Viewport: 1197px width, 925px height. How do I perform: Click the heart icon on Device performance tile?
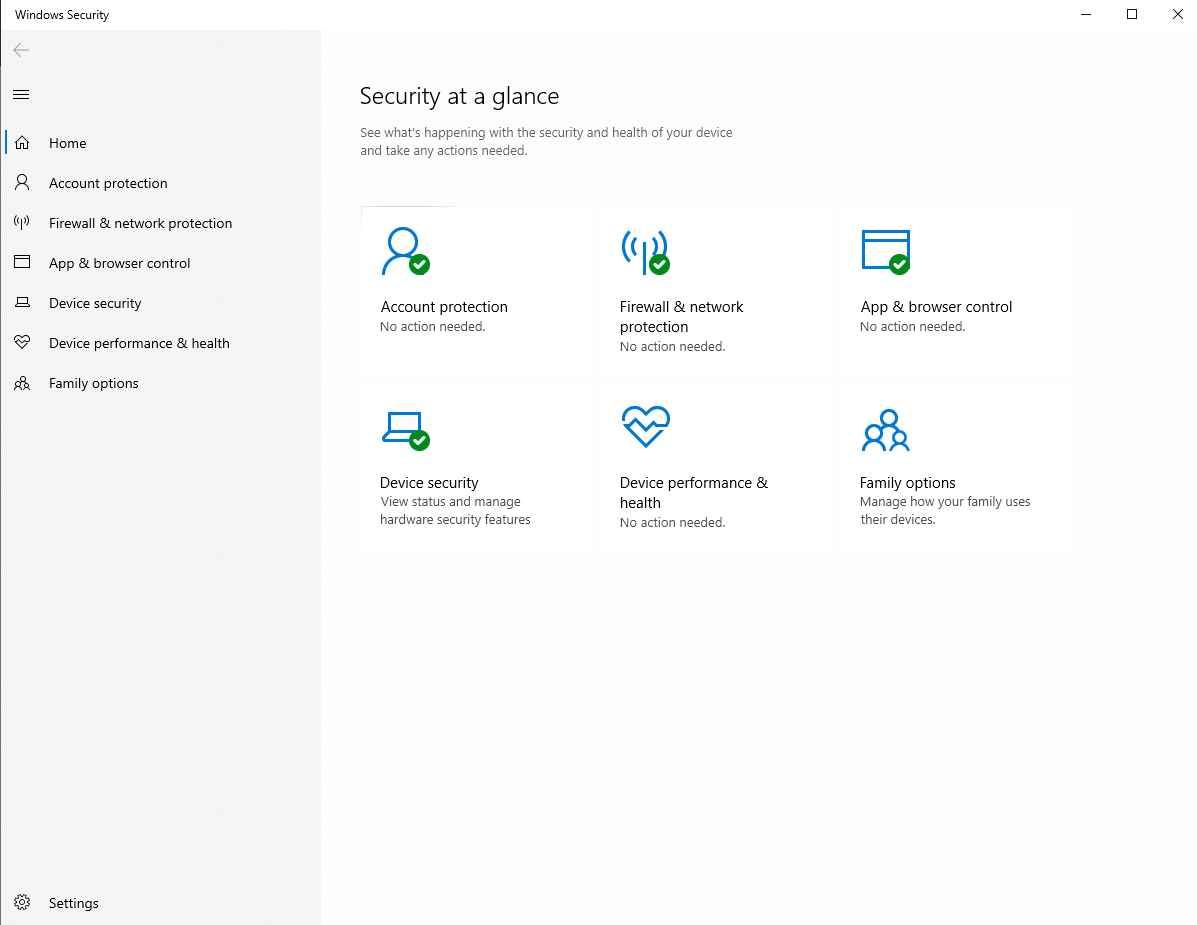(645, 426)
